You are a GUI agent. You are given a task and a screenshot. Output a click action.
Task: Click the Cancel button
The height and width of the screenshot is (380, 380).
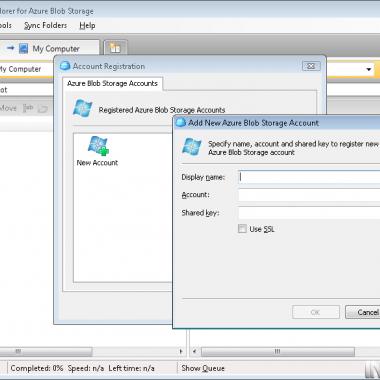pyautogui.click(x=363, y=312)
